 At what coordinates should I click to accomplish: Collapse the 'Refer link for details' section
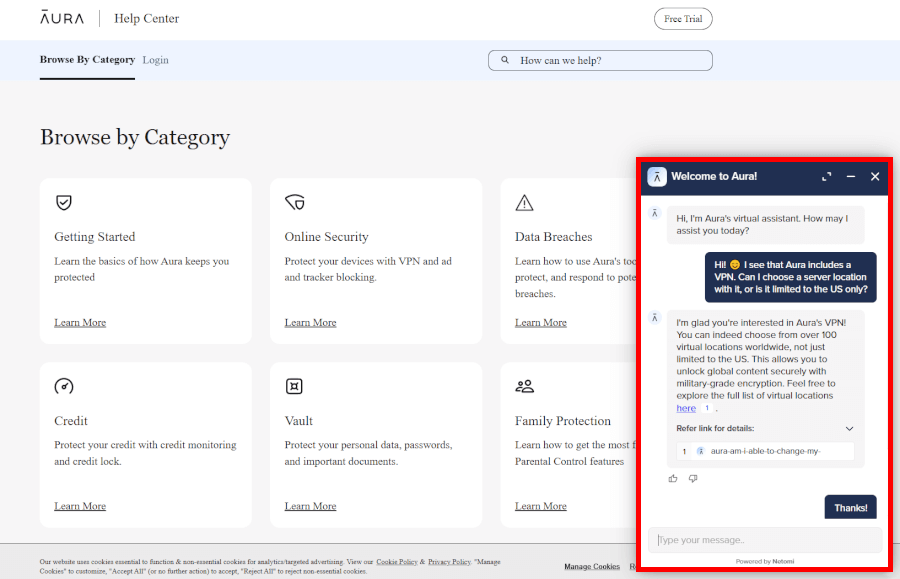[849, 429]
